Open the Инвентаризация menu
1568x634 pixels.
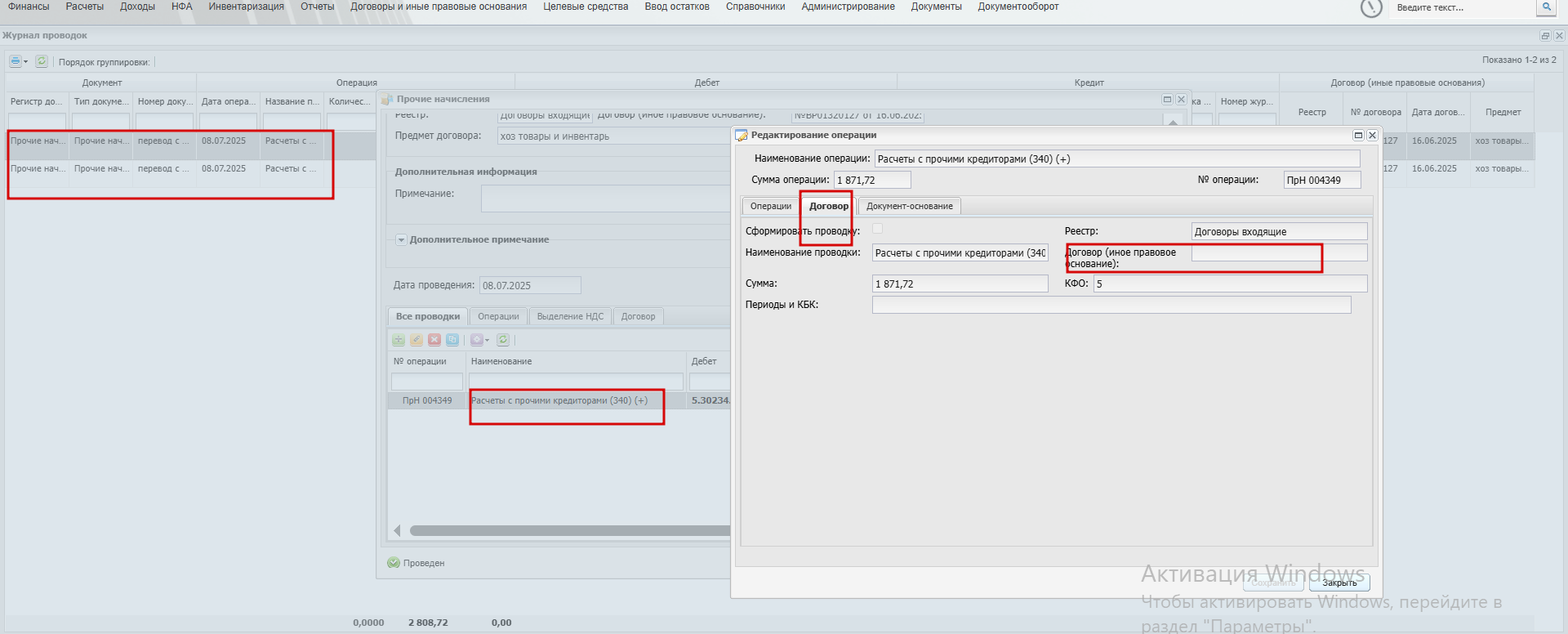pos(247,7)
